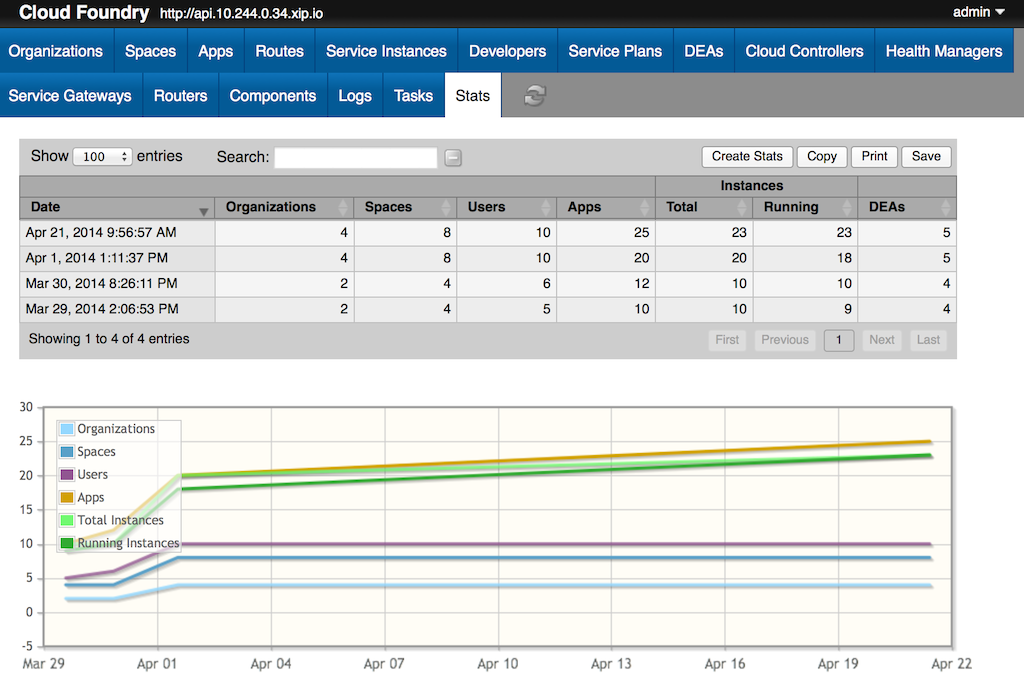Sort the Running instances column arrows
Image resolution: width=1024 pixels, height=675 pixels.
(847, 208)
